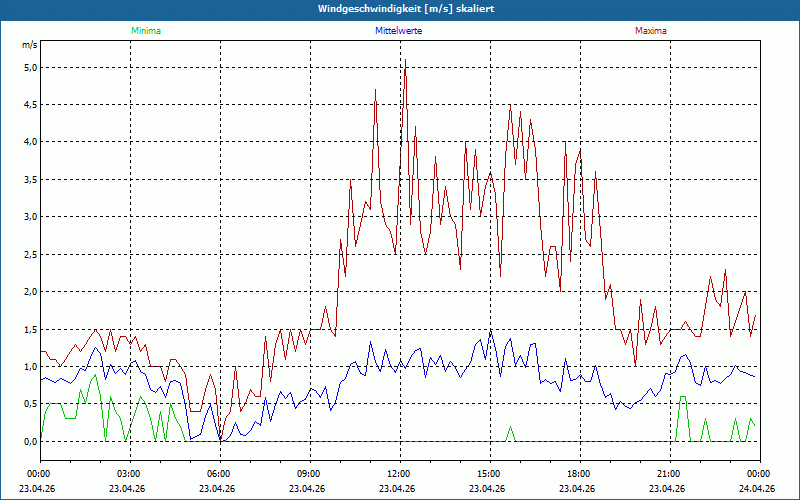Viewport: 800px width, 500px height.
Task: Select the 03:00 time axis label
Action: 129,473
